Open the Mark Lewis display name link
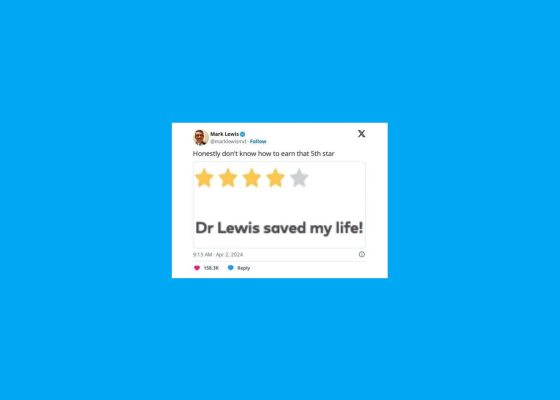 [224, 134]
